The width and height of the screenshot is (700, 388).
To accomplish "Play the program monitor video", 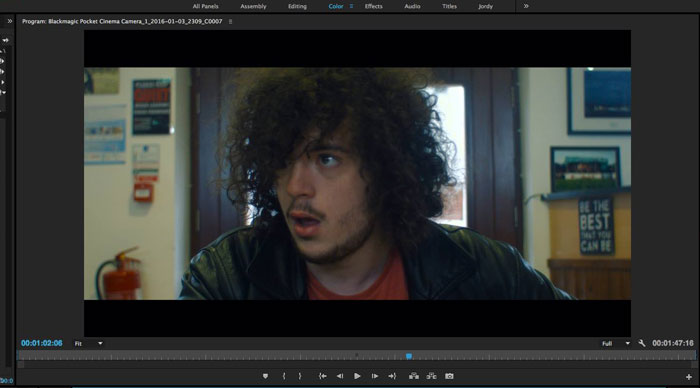I will click(357, 376).
